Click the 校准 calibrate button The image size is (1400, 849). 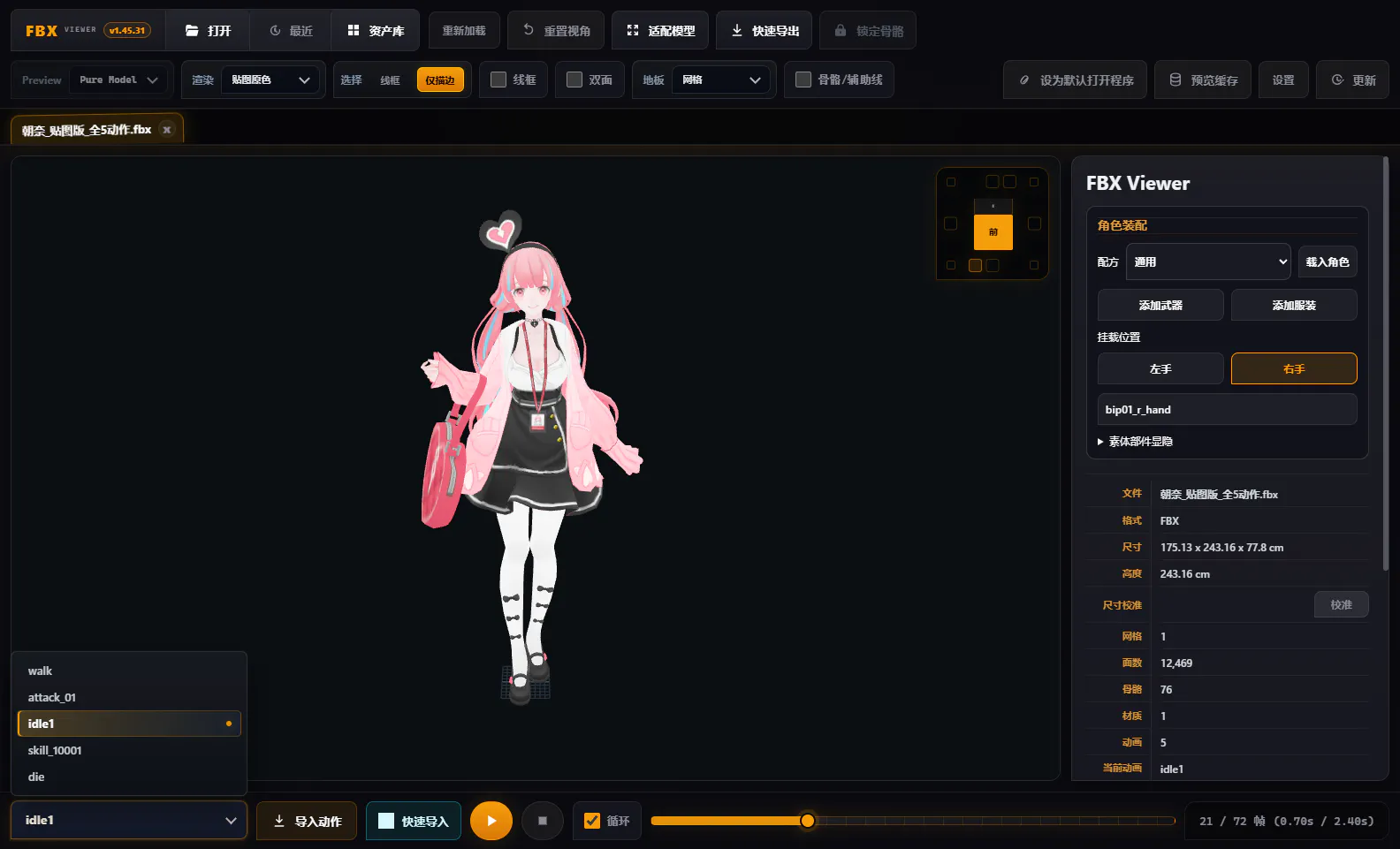pyautogui.click(x=1342, y=605)
